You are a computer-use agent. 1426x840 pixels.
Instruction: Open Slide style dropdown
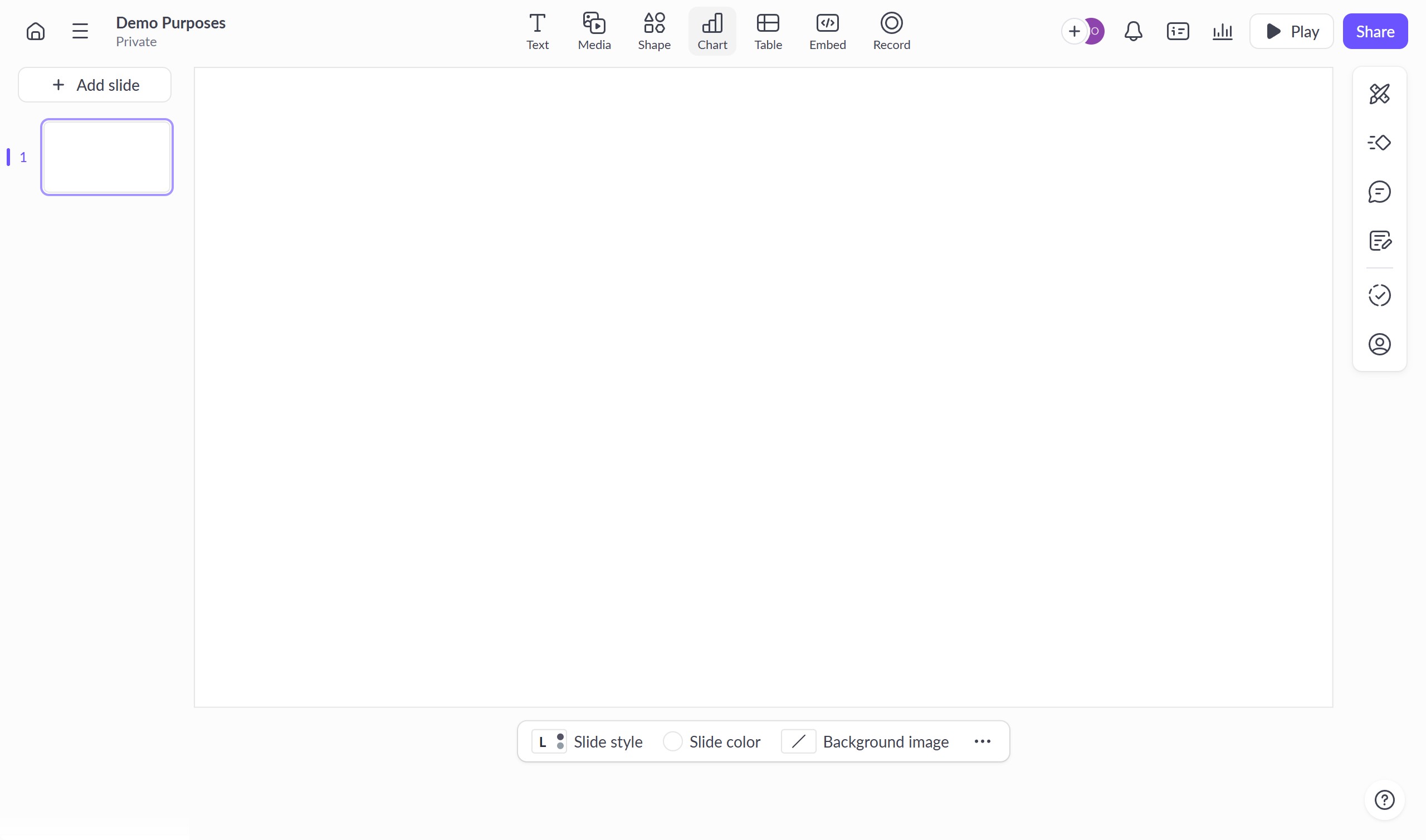[x=588, y=741]
